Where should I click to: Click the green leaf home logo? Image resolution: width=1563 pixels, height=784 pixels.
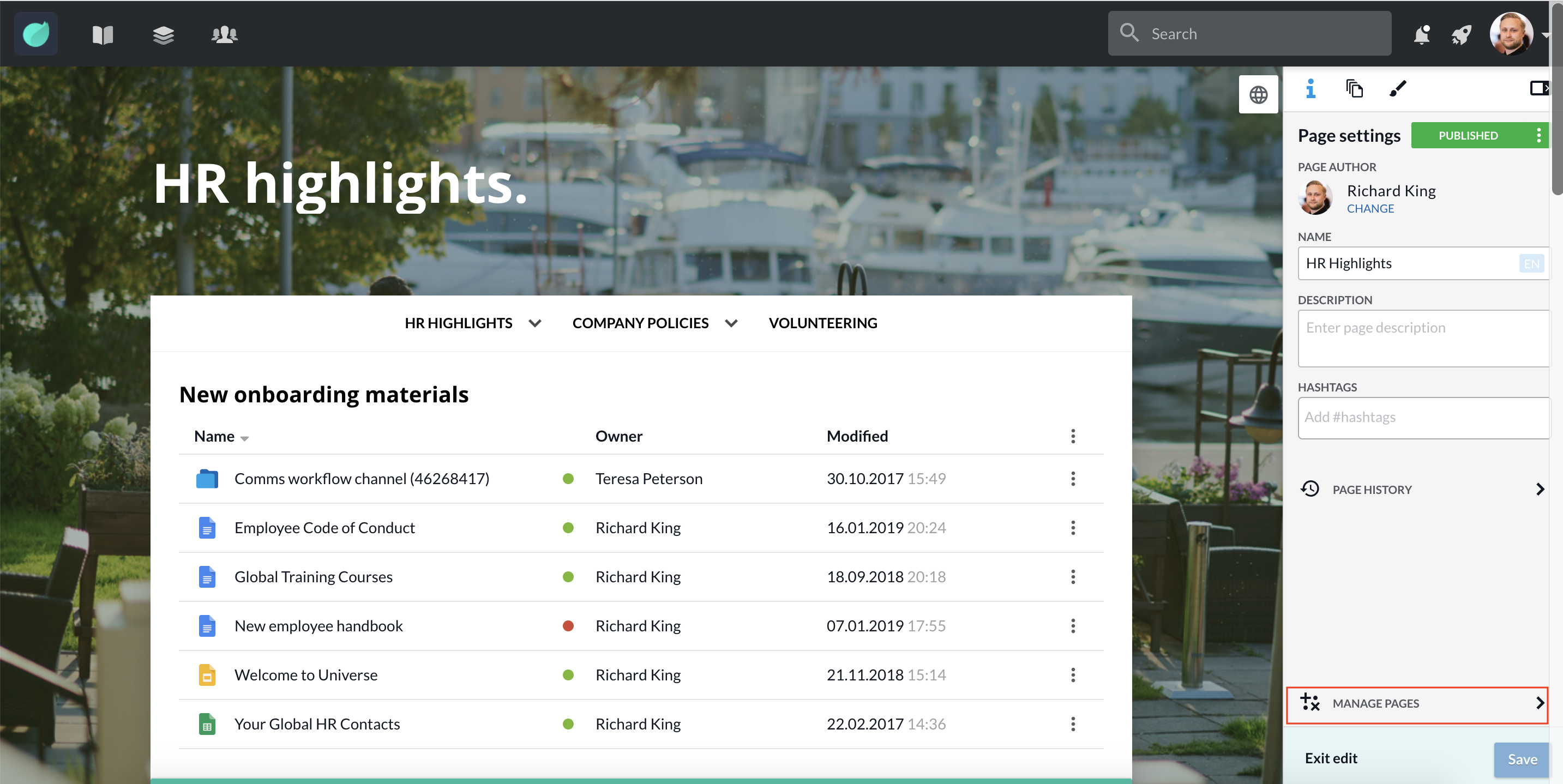click(36, 34)
